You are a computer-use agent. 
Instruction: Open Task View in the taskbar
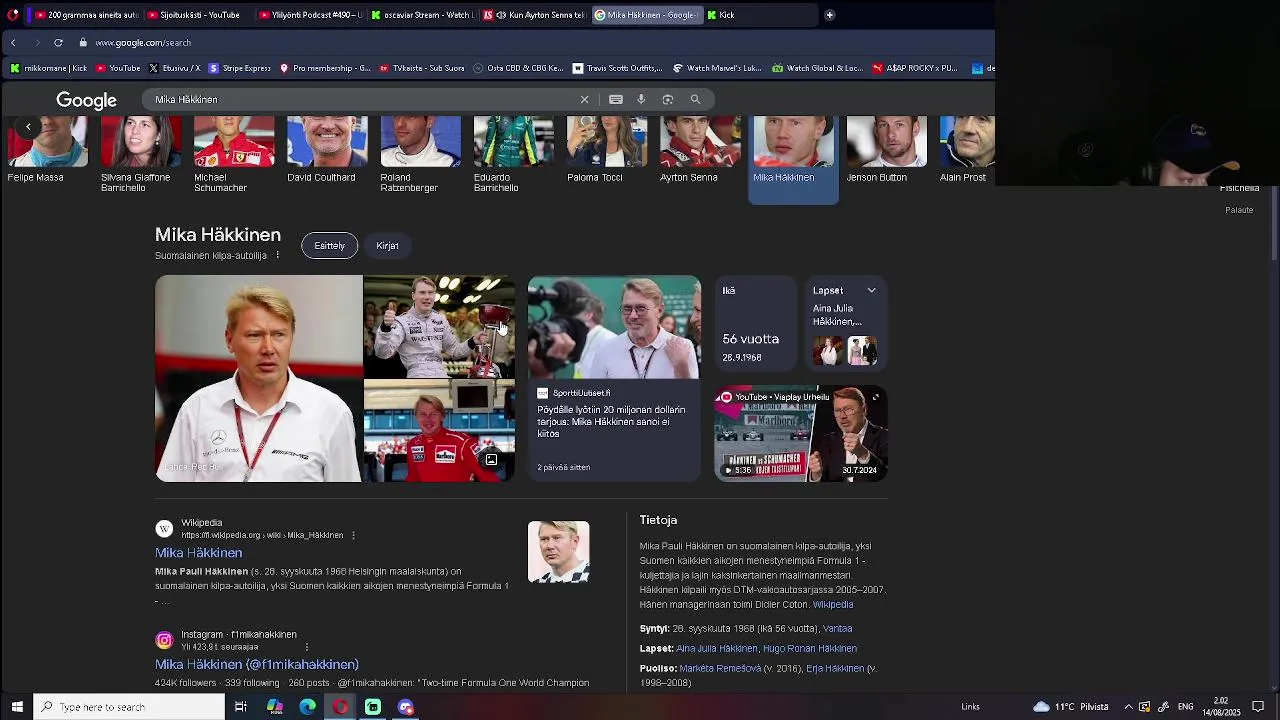coord(241,707)
